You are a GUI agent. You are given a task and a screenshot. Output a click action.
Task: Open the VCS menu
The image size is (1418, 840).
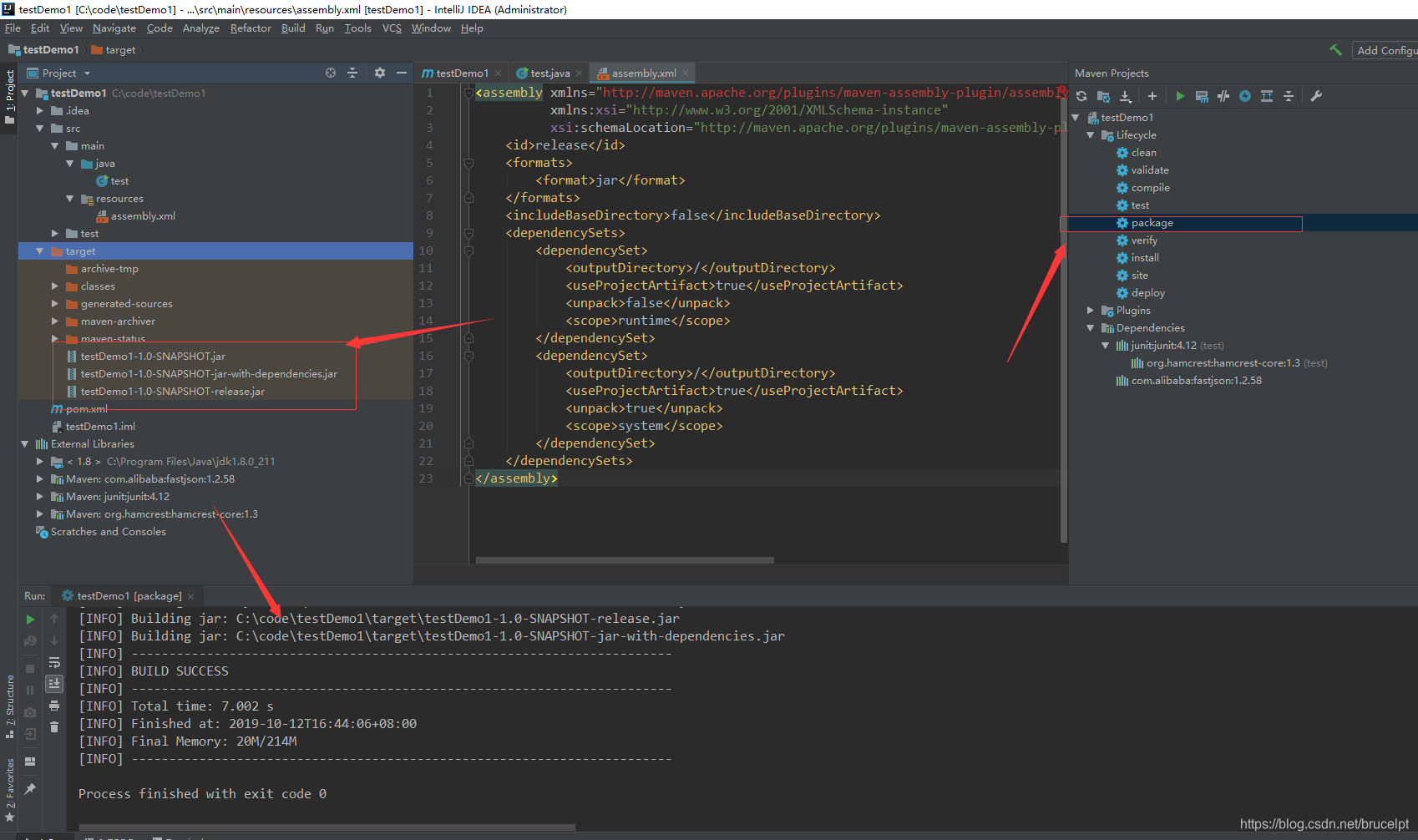[392, 28]
